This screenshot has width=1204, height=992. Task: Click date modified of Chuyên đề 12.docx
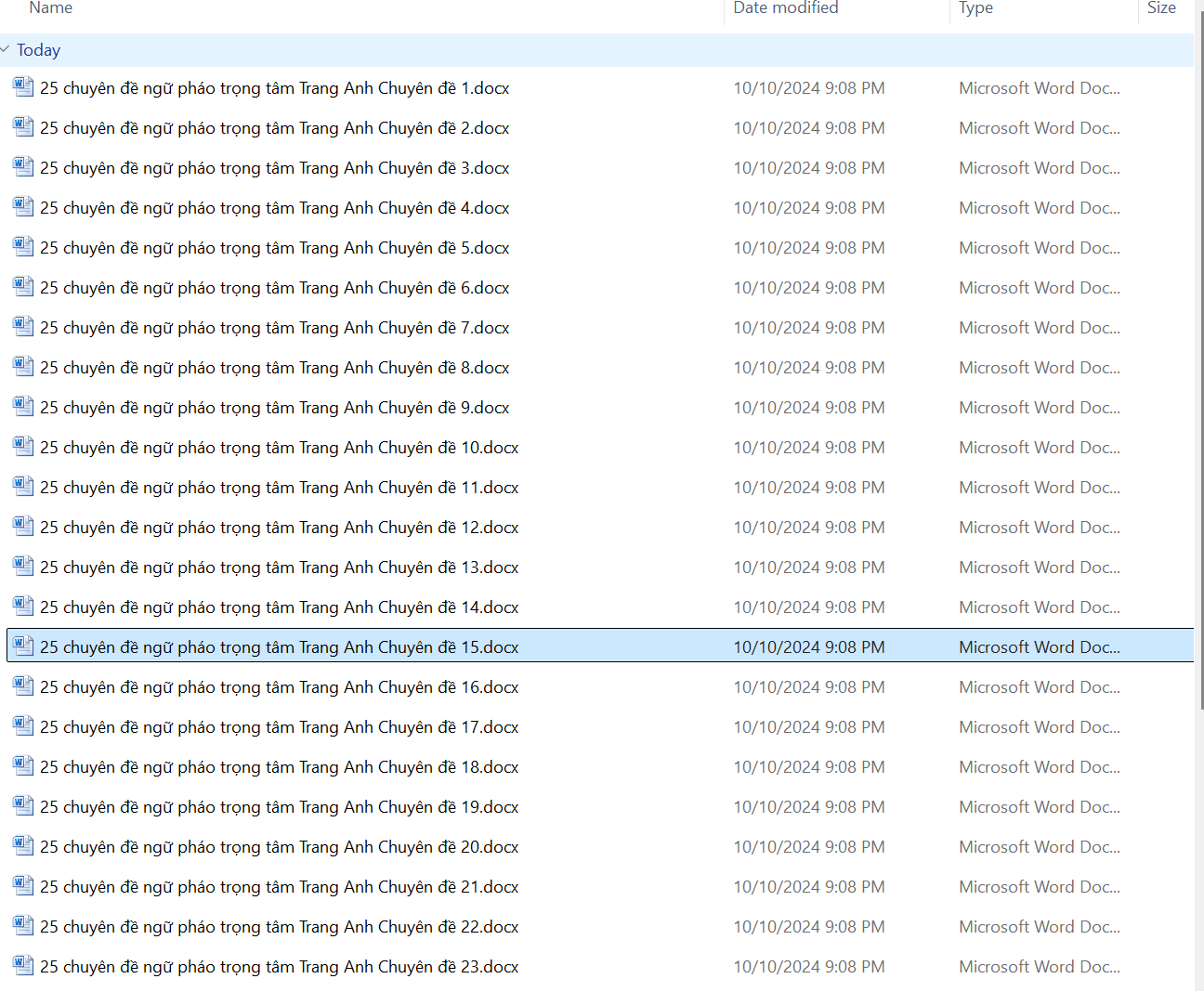(809, 528)
